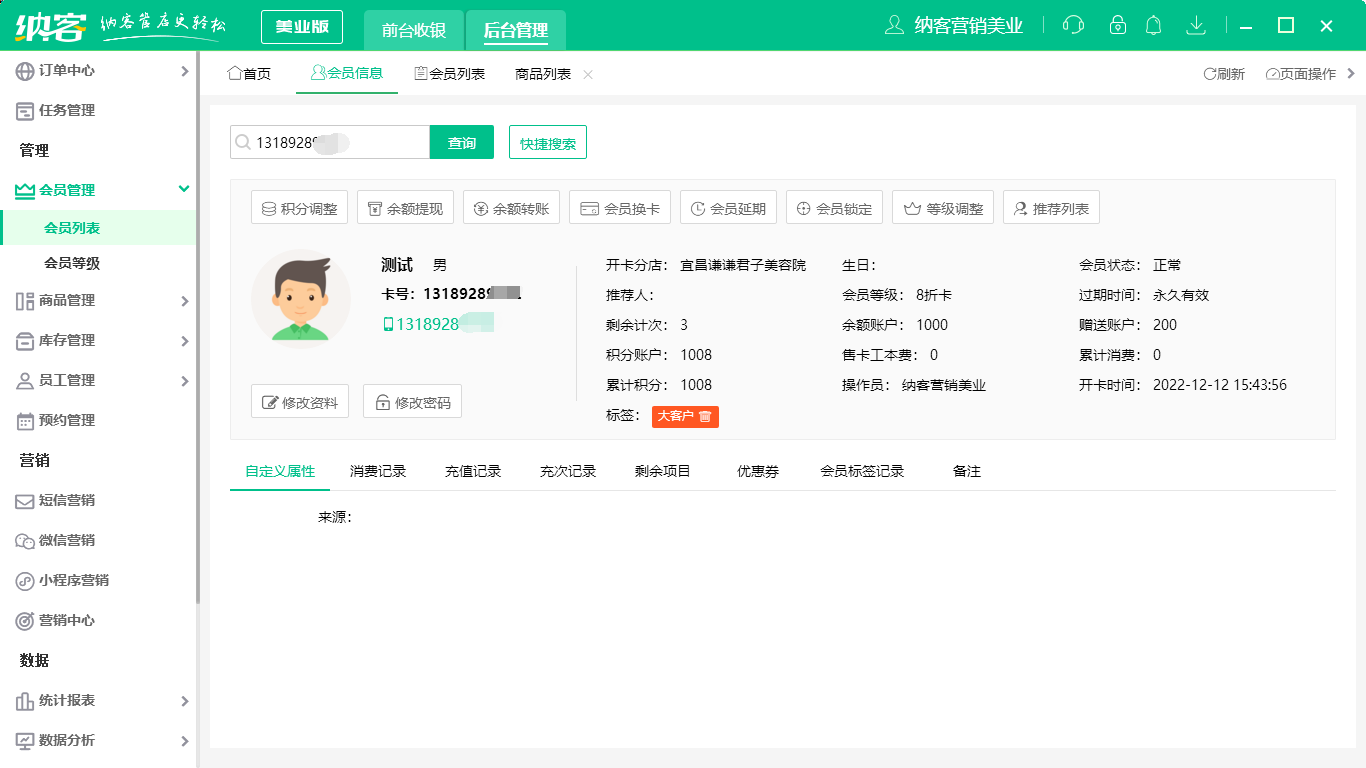Select 会员等级 in the sidebar

72,263
